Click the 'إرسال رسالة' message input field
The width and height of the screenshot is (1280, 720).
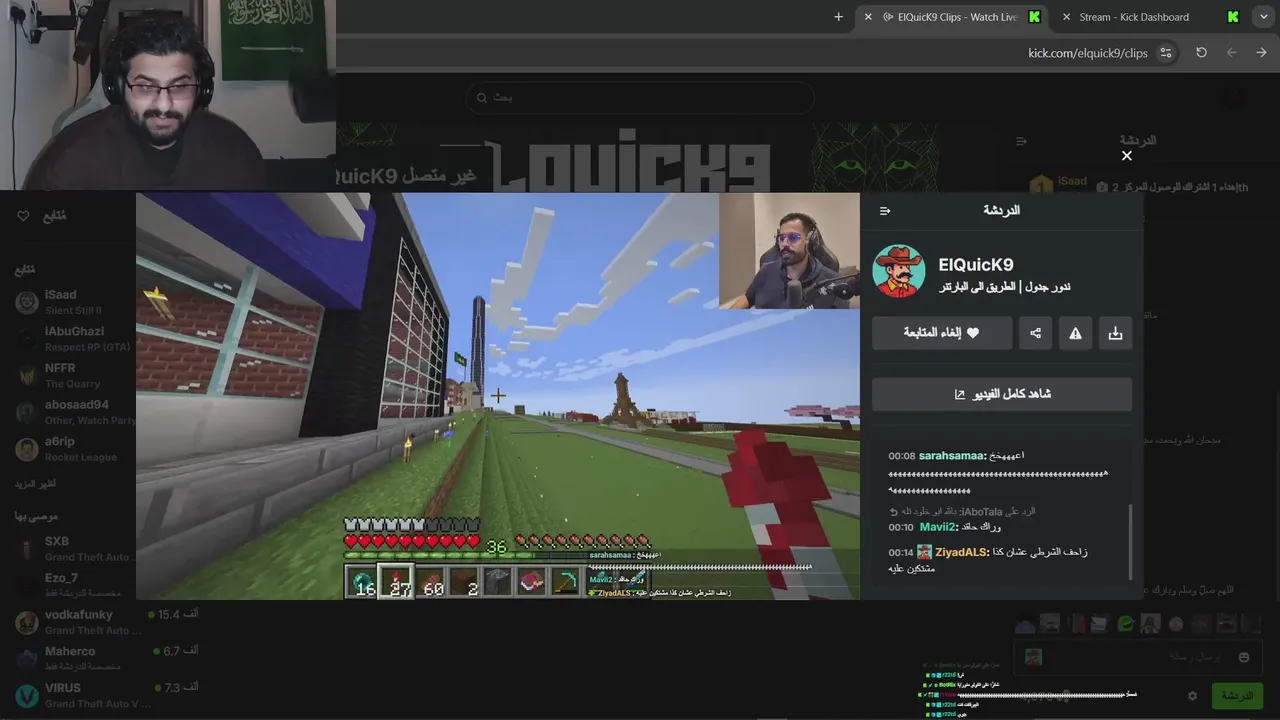(1138, 657)
